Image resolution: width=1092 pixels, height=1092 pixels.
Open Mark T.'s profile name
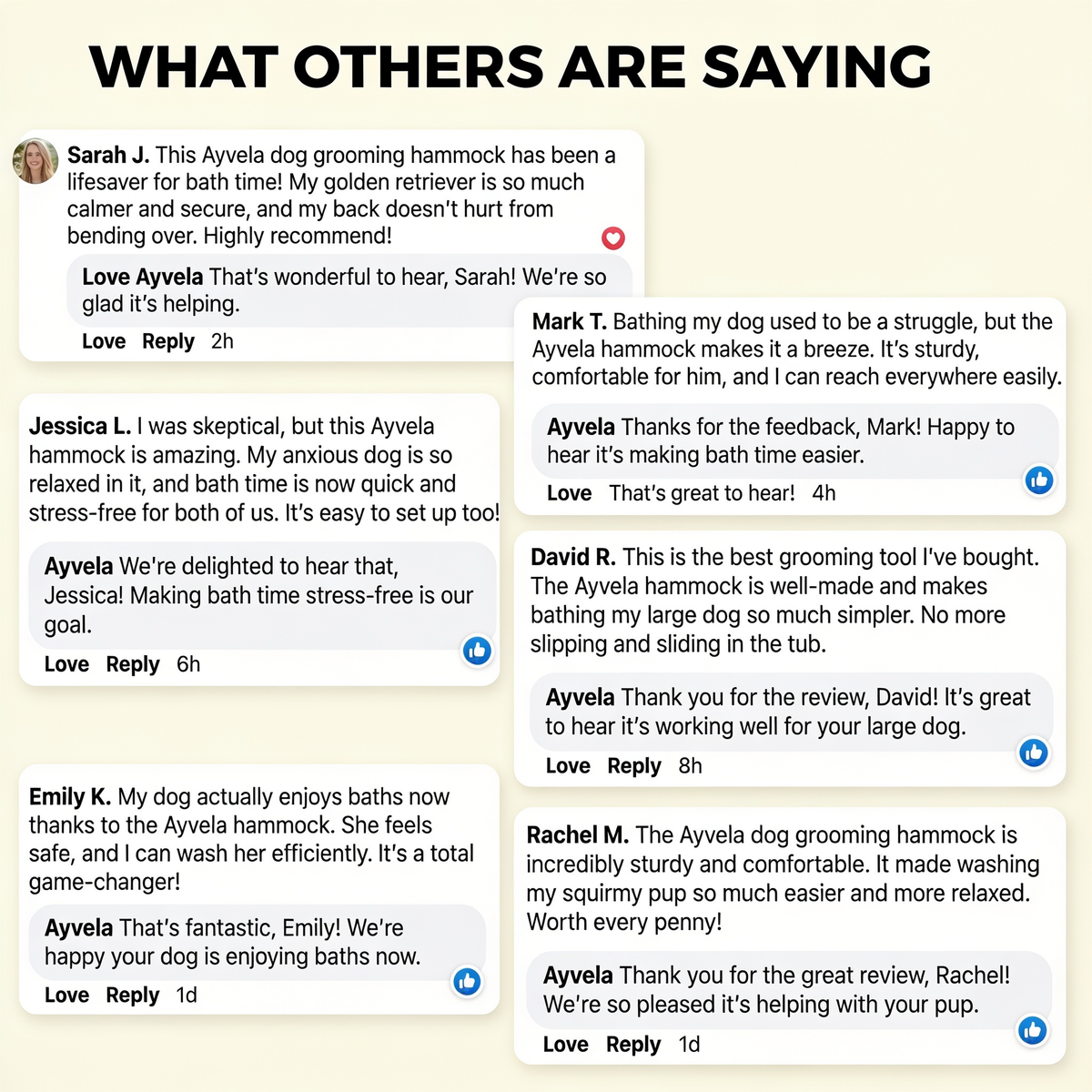[570, 322]
